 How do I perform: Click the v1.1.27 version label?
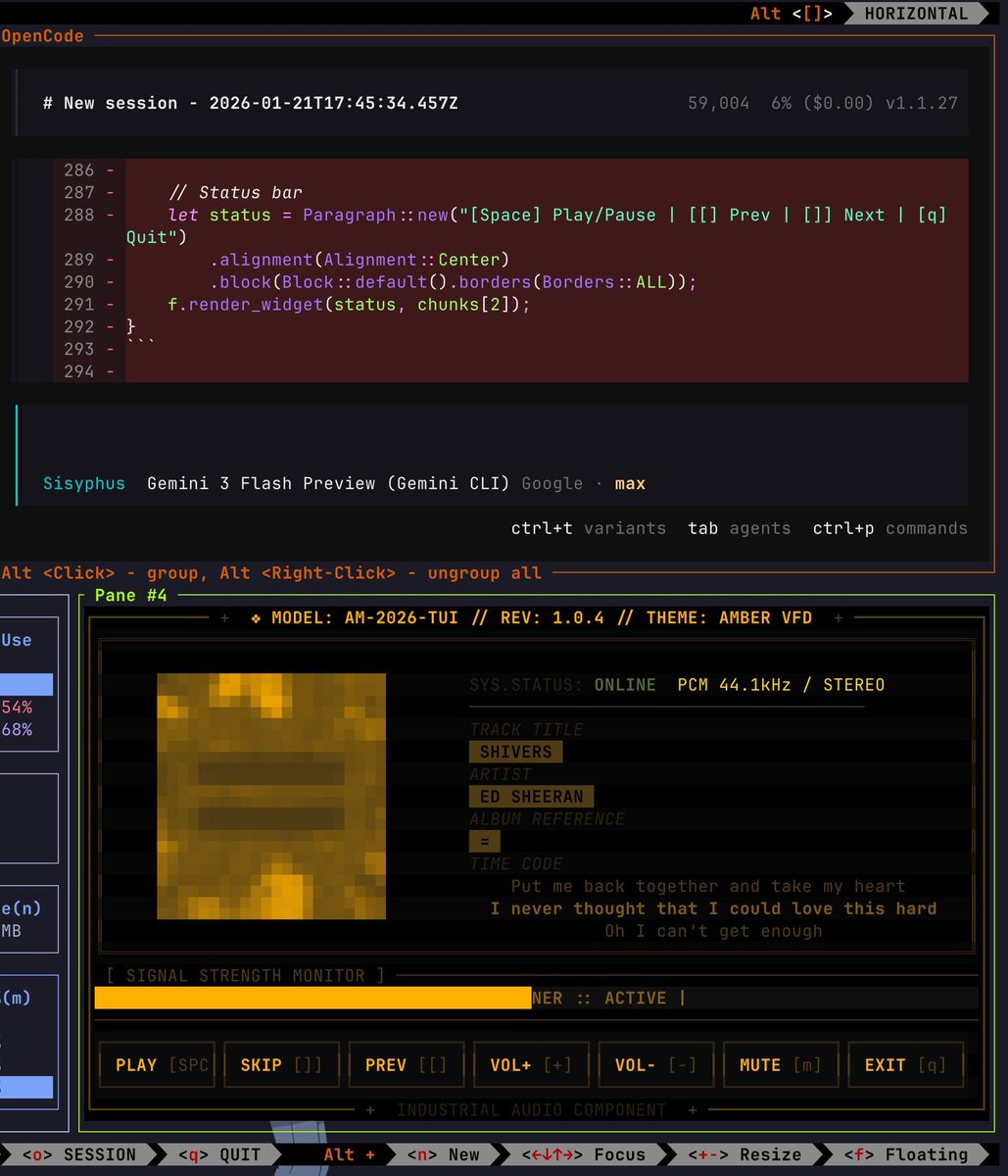[x=922, y=103]
